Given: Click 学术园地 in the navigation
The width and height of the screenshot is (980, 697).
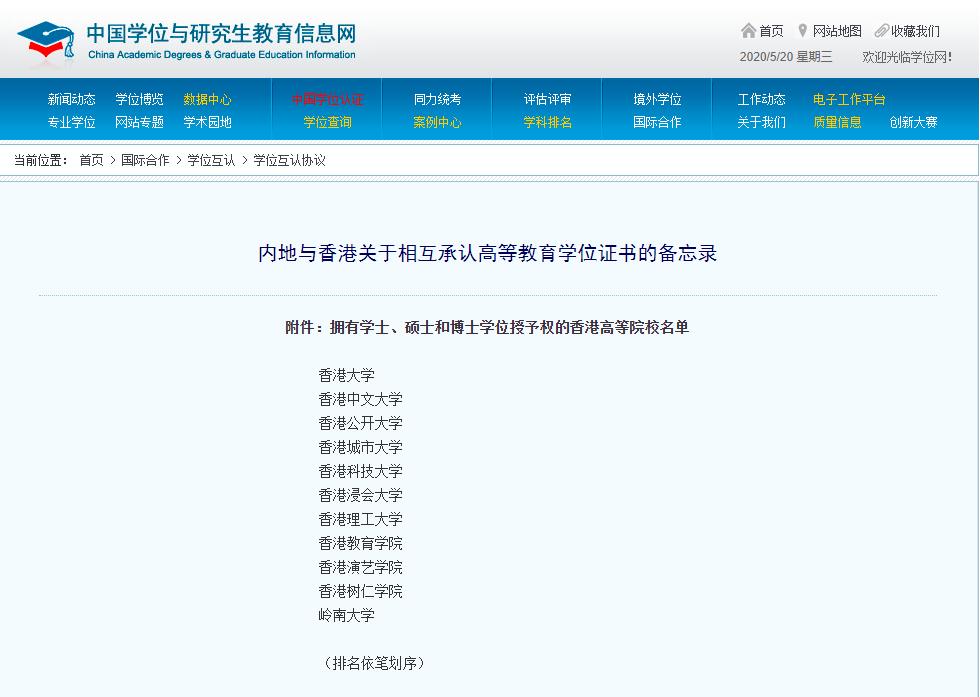Looking at the screenshot, I should pos(208,121).
